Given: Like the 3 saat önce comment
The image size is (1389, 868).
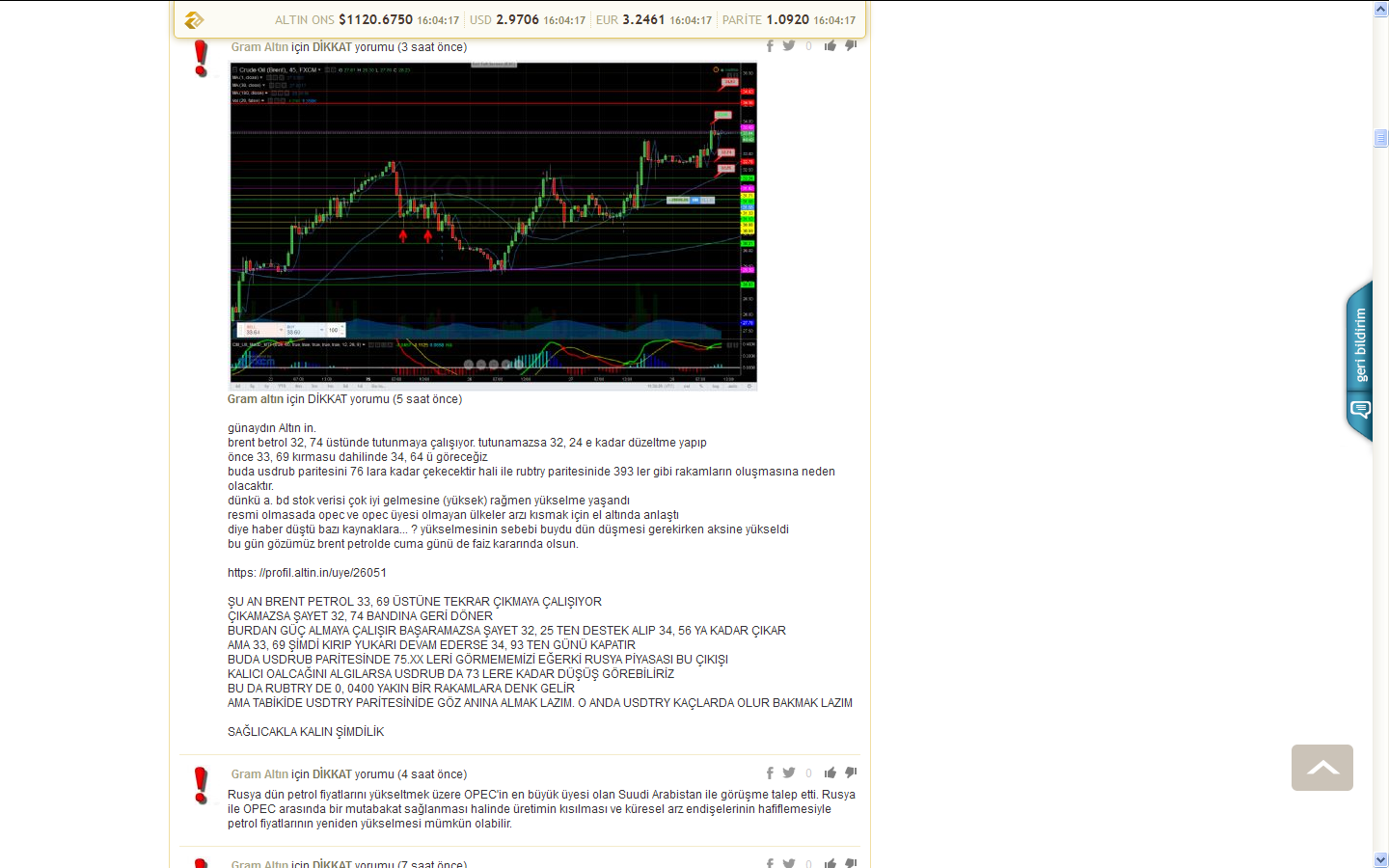Looking at the screenshot, I should [830, 45].
